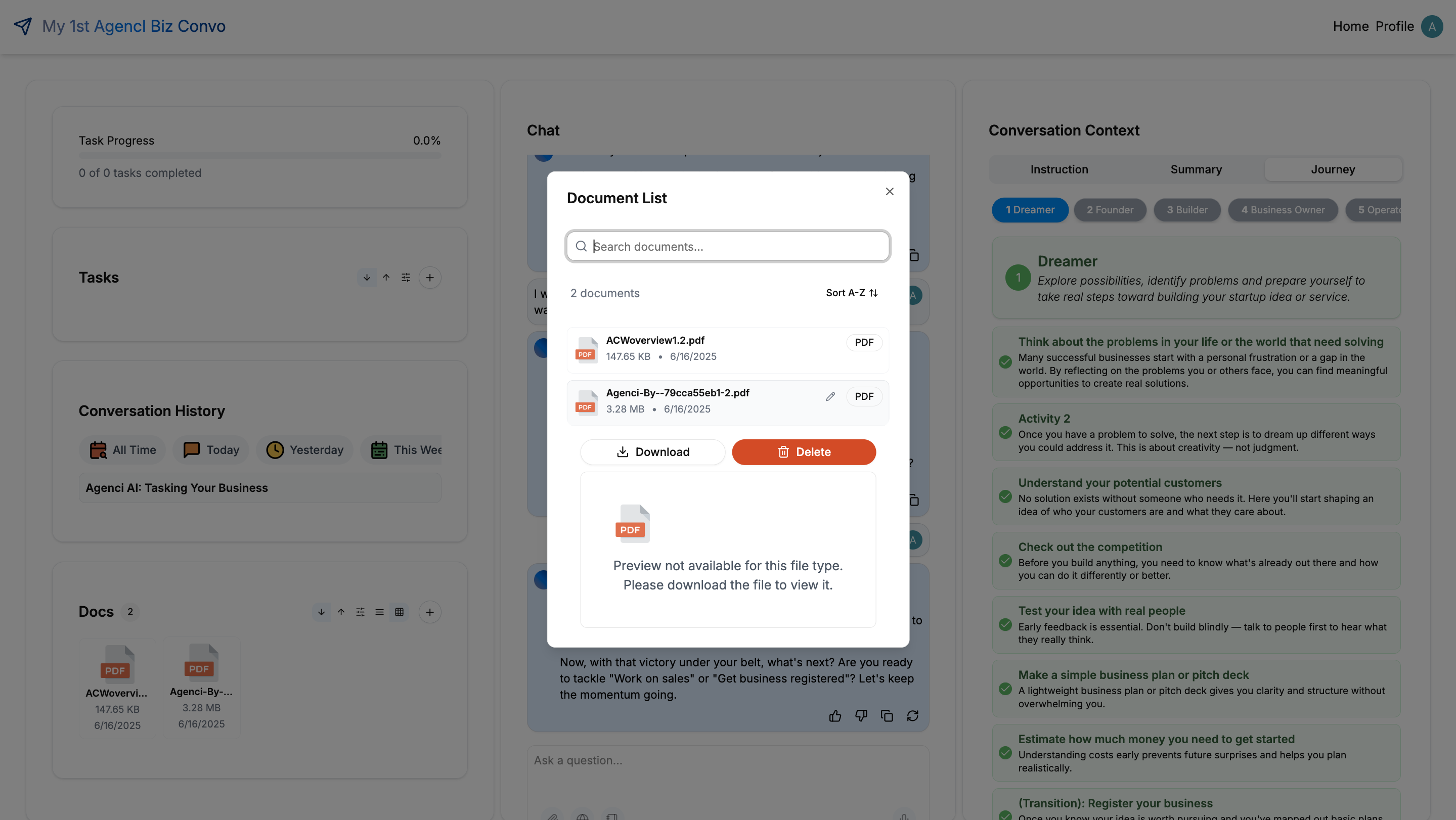Switch to the Instruction tab
Image resolution: width=1456 pixels, height=820 pixels.
point(1058,169)
